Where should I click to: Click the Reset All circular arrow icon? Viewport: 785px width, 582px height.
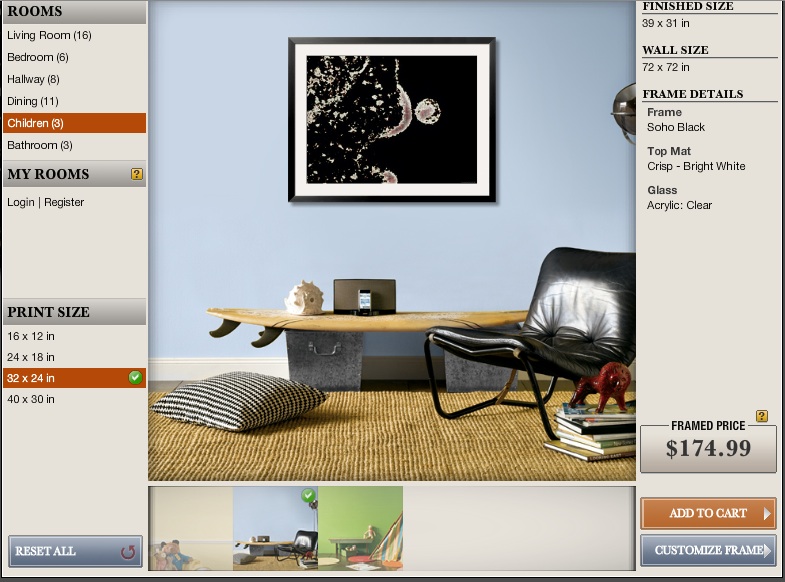127,551
